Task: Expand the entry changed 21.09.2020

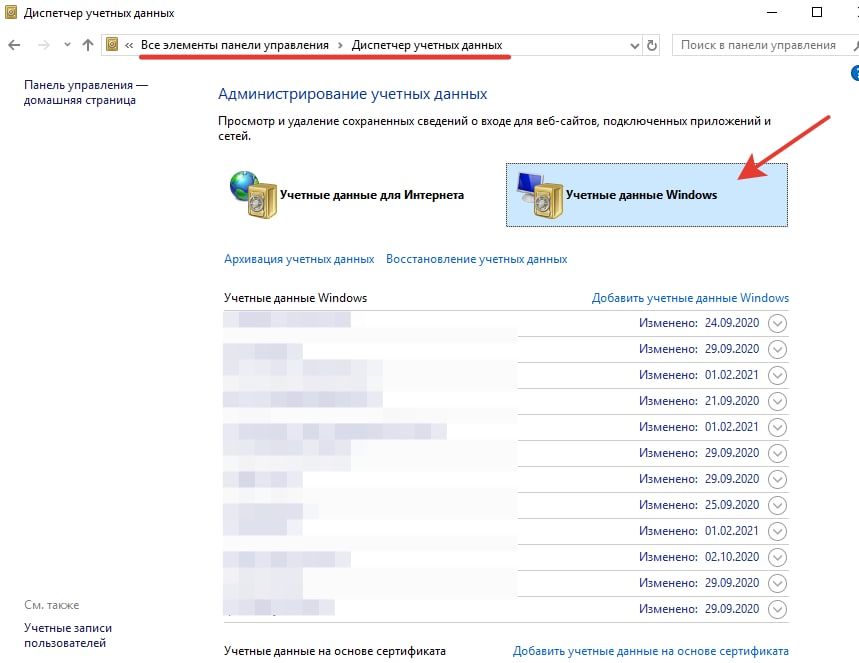Action: point(777,401)
